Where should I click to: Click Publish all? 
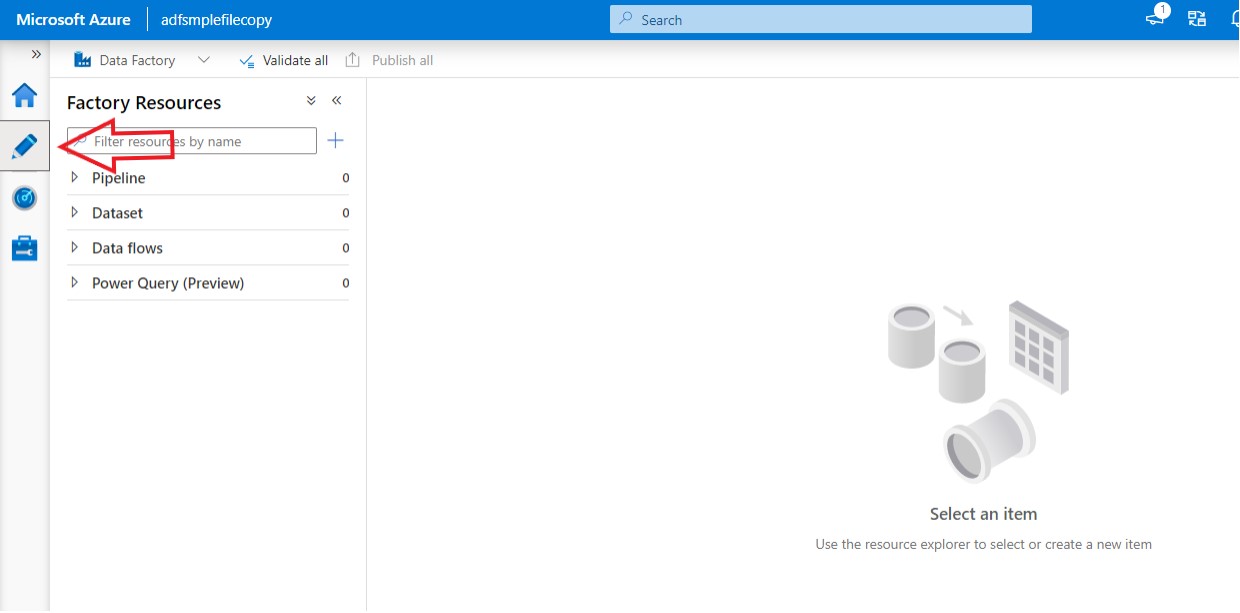click(389, 60)
